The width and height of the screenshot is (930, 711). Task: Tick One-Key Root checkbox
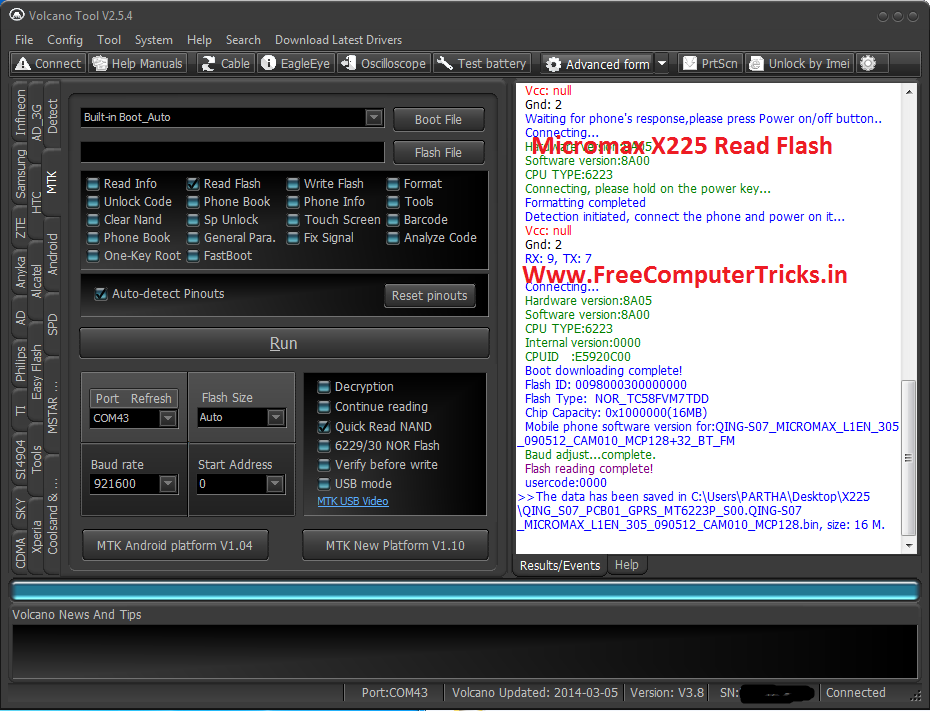[93, 256]
